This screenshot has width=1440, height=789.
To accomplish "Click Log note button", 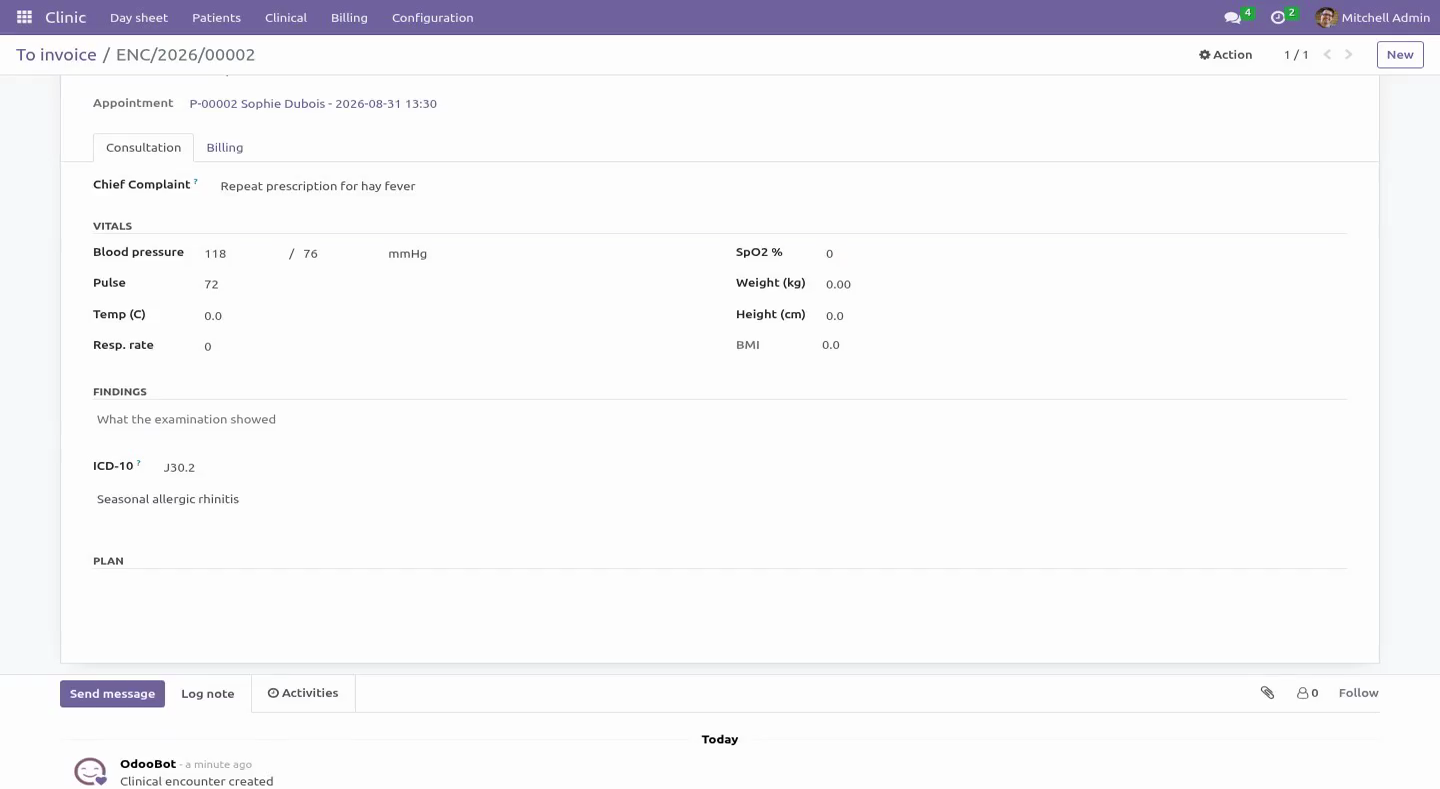I will pyautogui.click(x=208, y=694).
